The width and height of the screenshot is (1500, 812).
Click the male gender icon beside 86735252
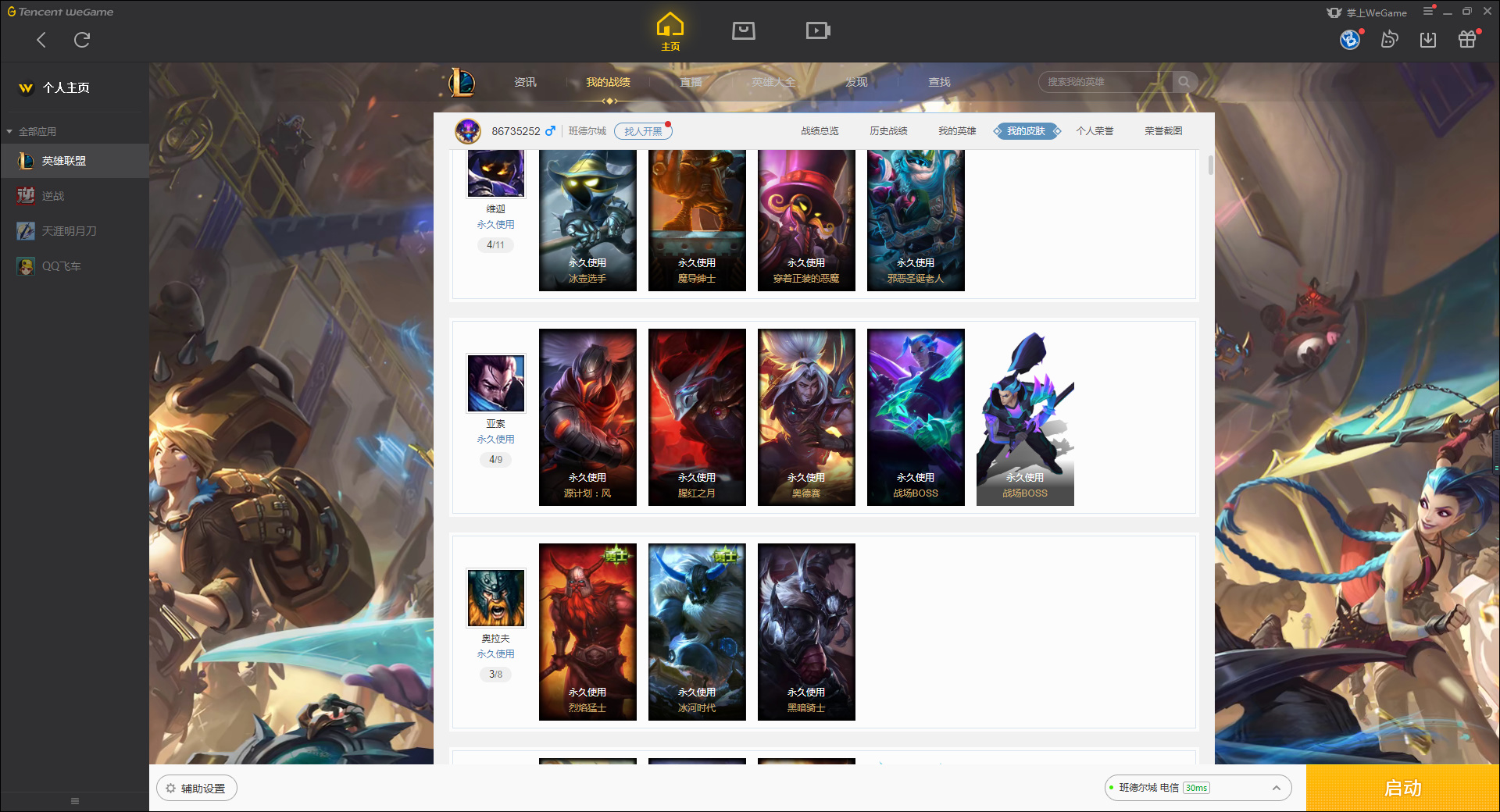(x=550, y=131)
